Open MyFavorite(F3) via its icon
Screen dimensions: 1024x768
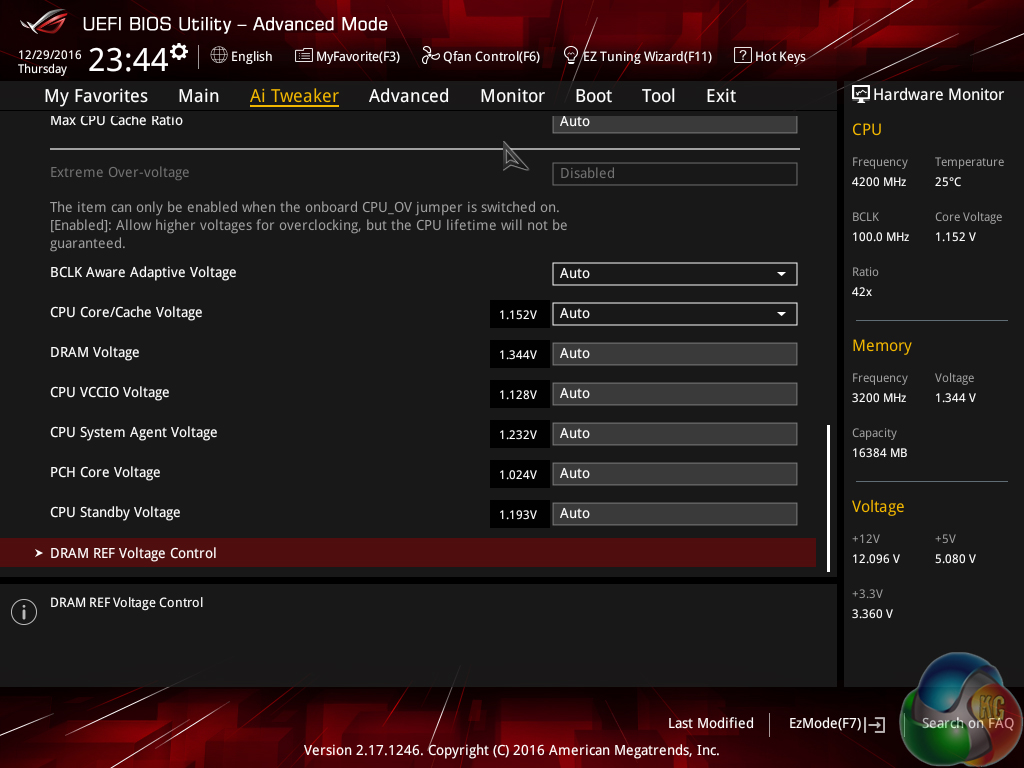click(x=304, y=56)
